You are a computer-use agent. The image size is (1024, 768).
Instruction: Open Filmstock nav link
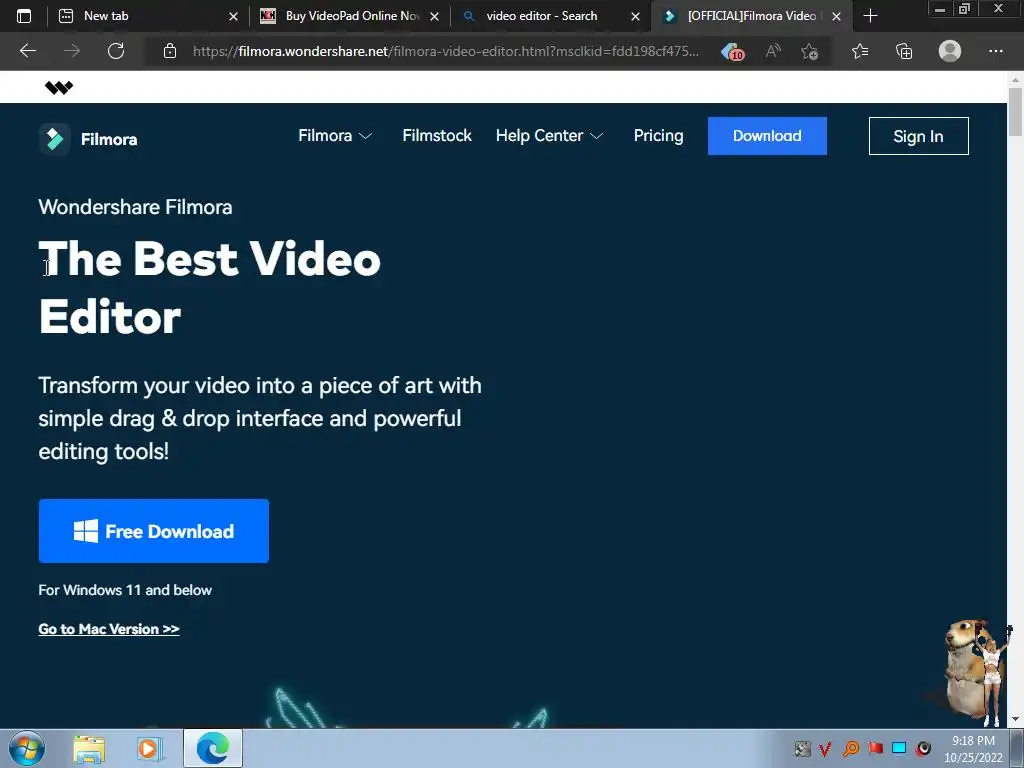pyautogui.click(x=437, y=136)
